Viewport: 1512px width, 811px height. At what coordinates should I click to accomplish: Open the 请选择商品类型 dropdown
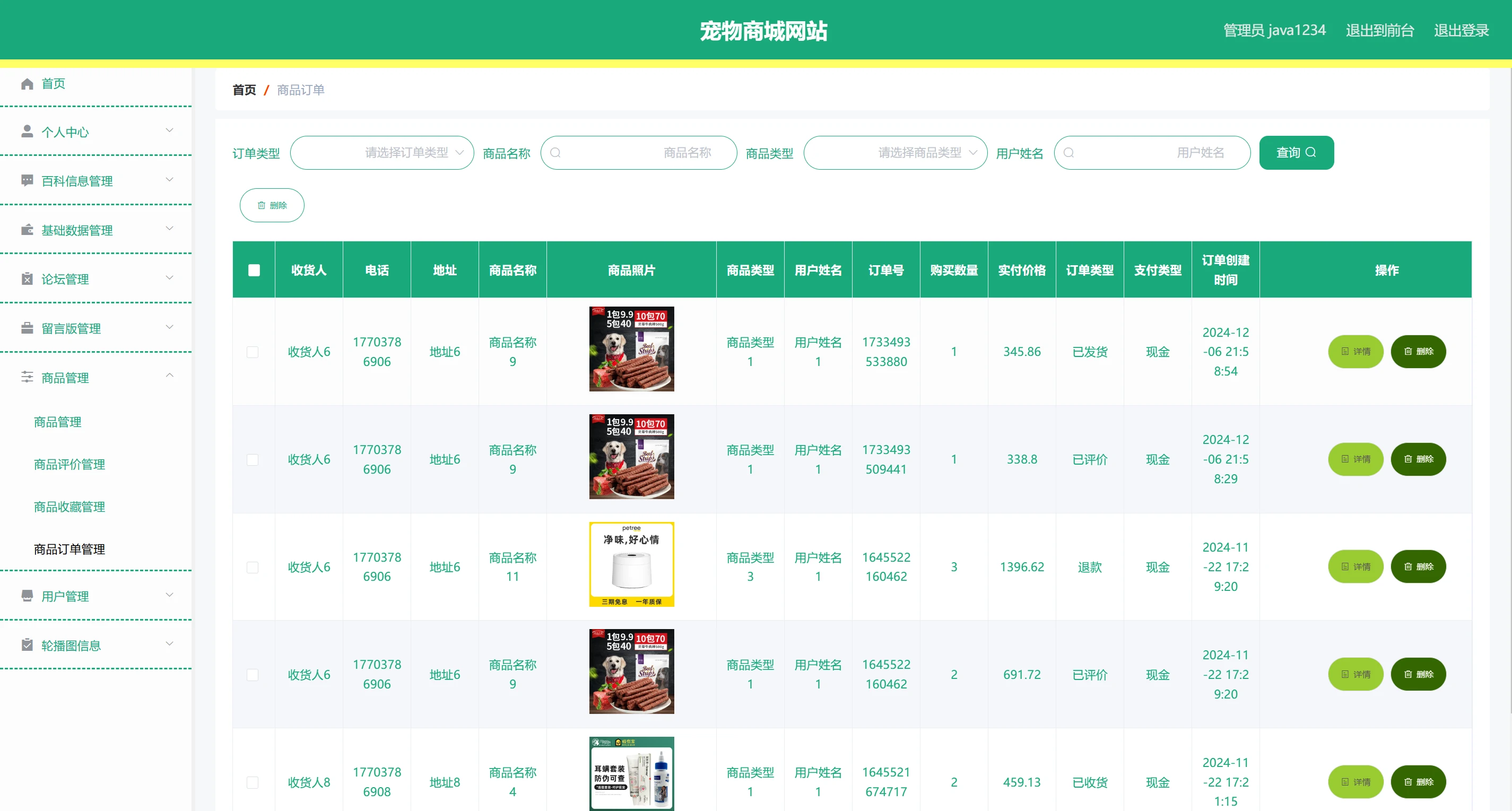[894, 153]
